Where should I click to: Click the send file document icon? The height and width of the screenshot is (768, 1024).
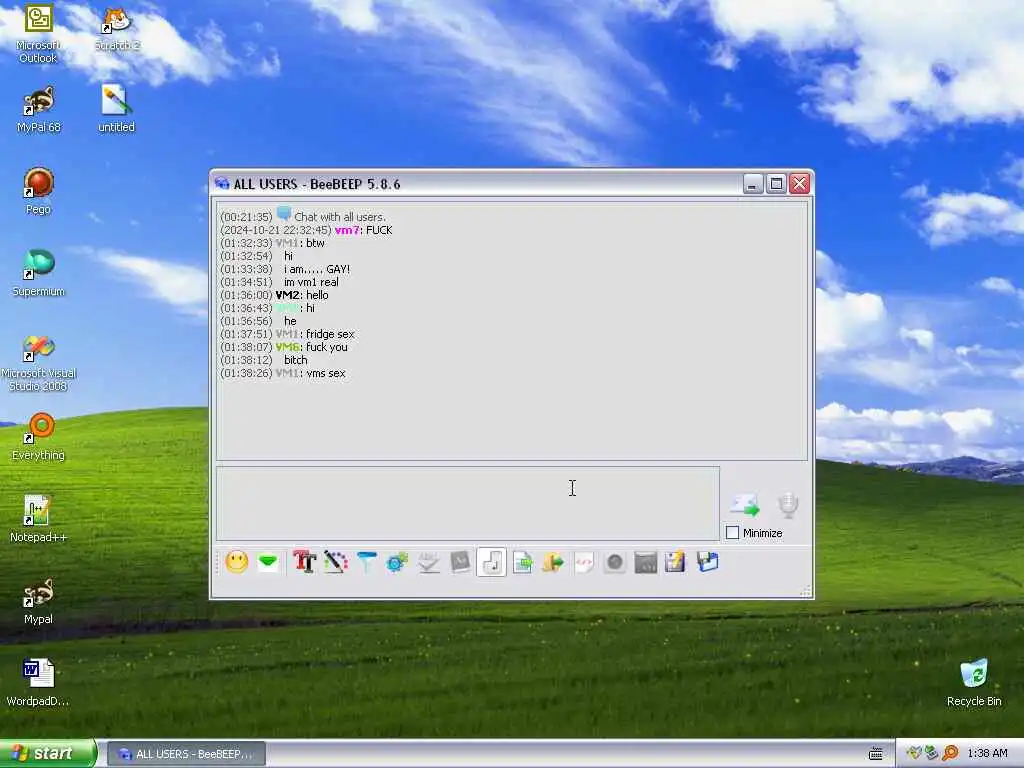[x=522, y=562]
